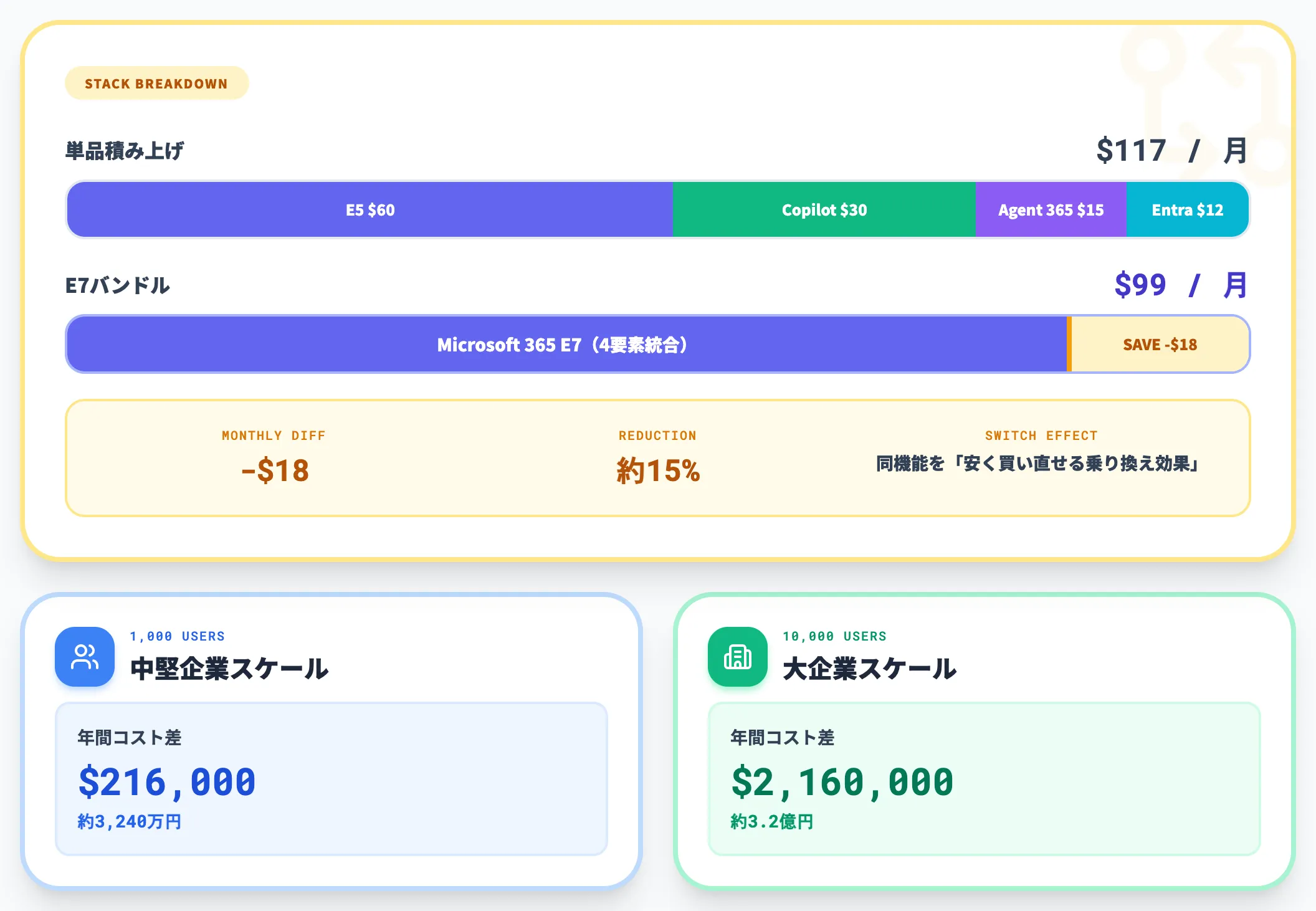
Task: Click the SAVE -$18 segment
Action: click(x=1160, y=345)
